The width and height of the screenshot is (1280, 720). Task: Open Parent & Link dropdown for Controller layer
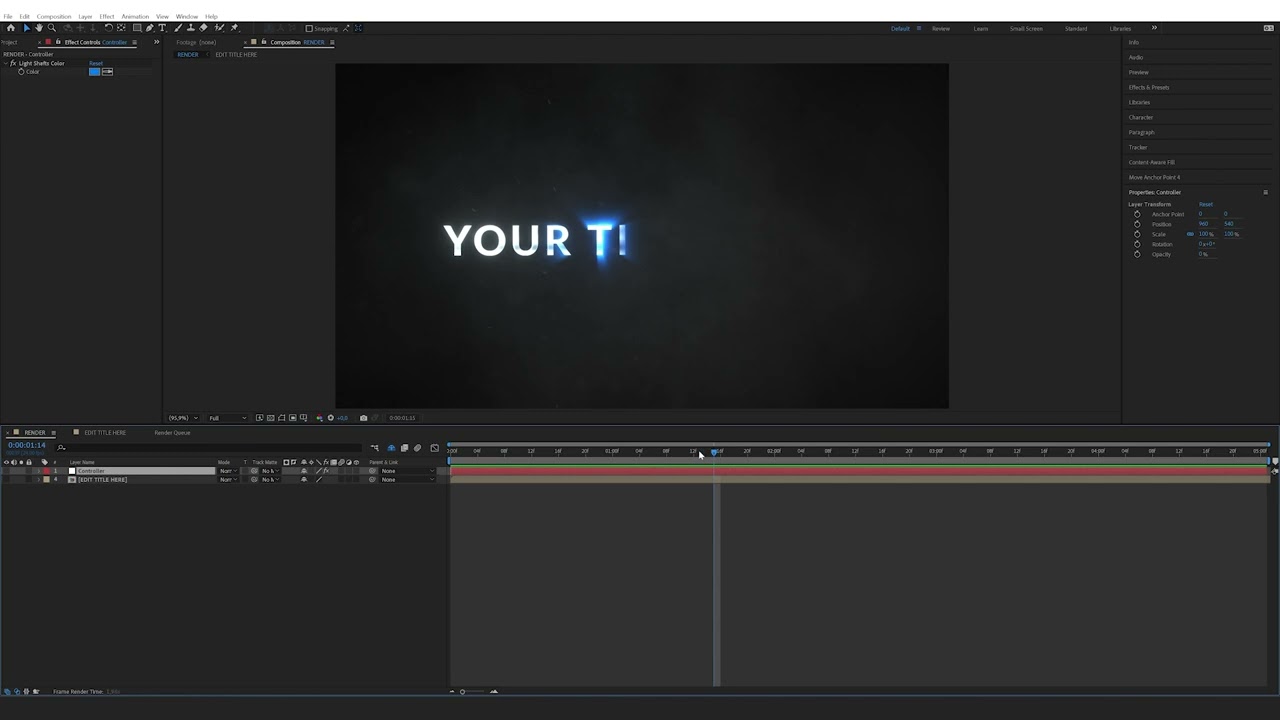tap(407, 471)
